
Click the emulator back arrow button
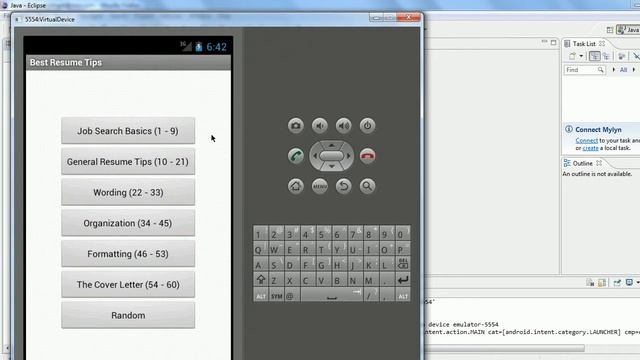click(343, 186)
